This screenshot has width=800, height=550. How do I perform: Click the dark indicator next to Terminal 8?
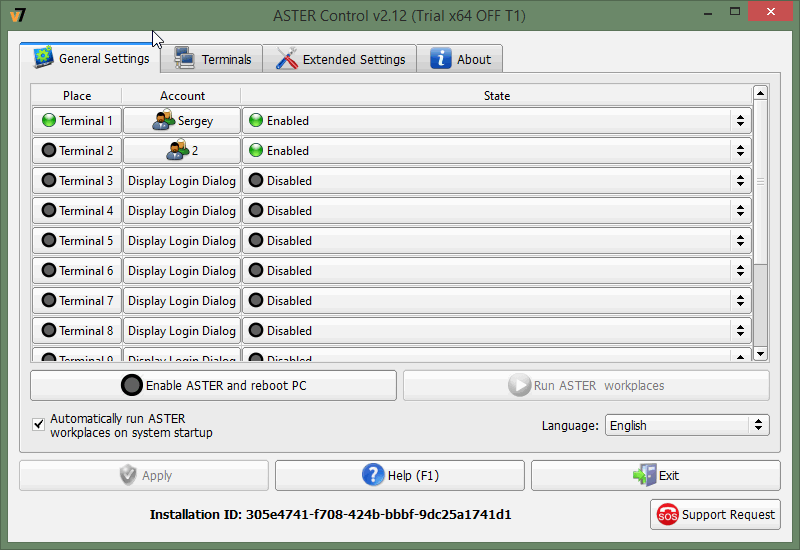pos(48,331)
